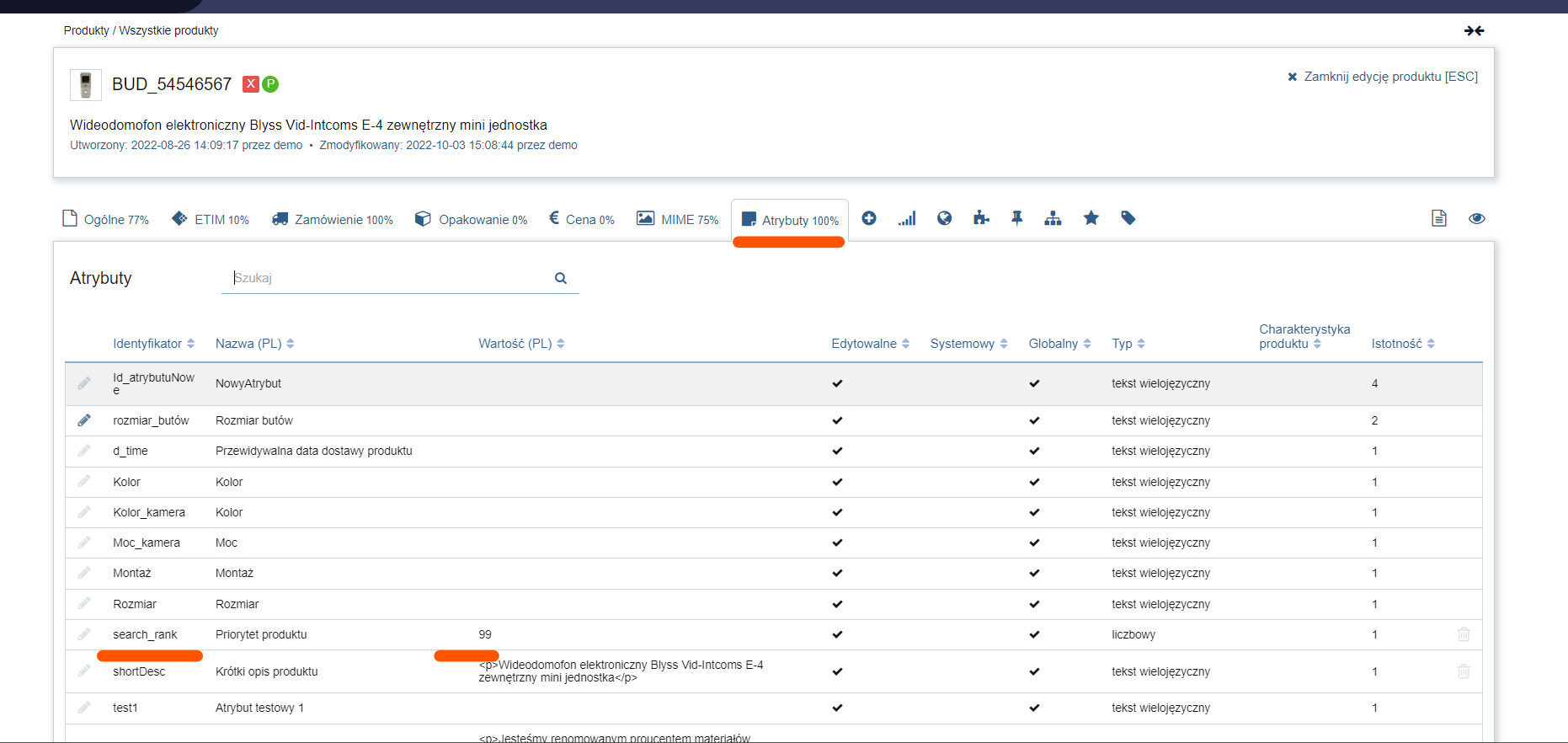This screenshot has height=743, width=1568.
Task: Switch to the Zamówienie 100% tab
Action: point(333,219)
